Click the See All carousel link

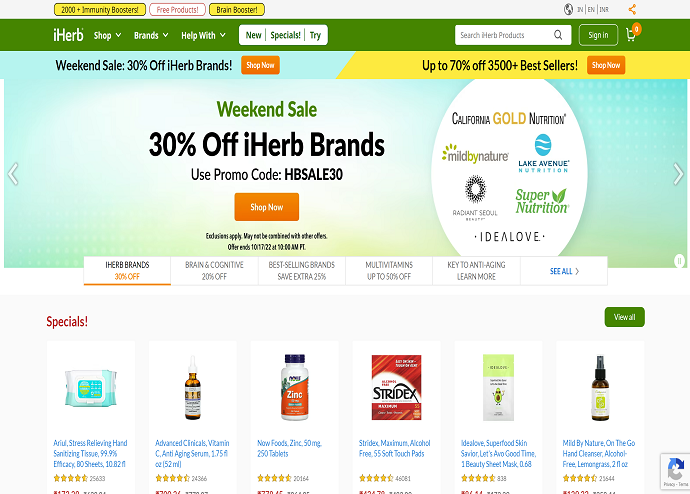click(564, 271)
